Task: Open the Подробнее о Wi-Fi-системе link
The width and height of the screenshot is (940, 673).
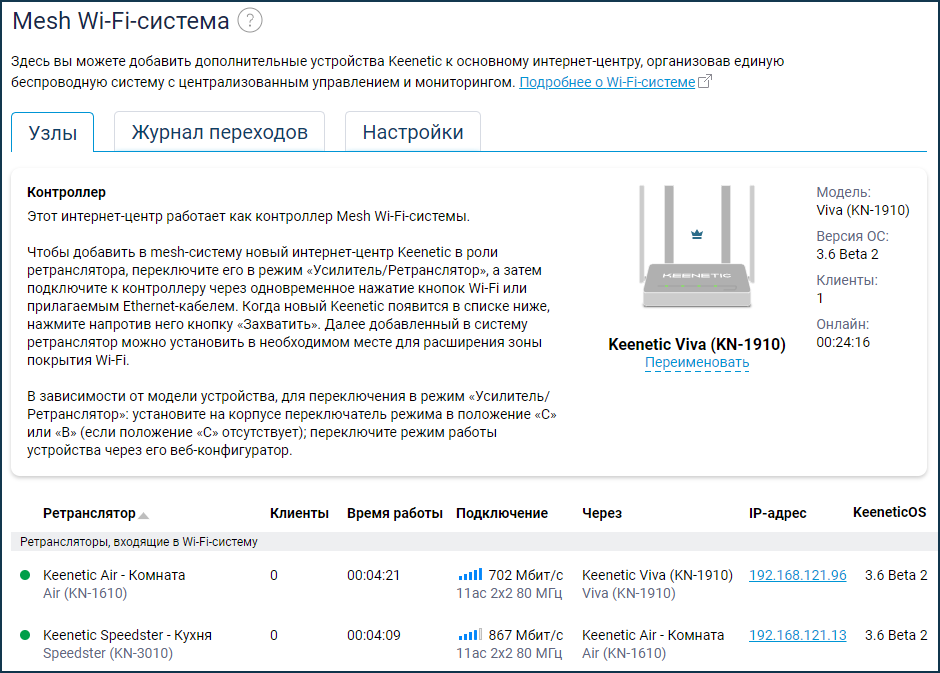Action: [607, 82]
